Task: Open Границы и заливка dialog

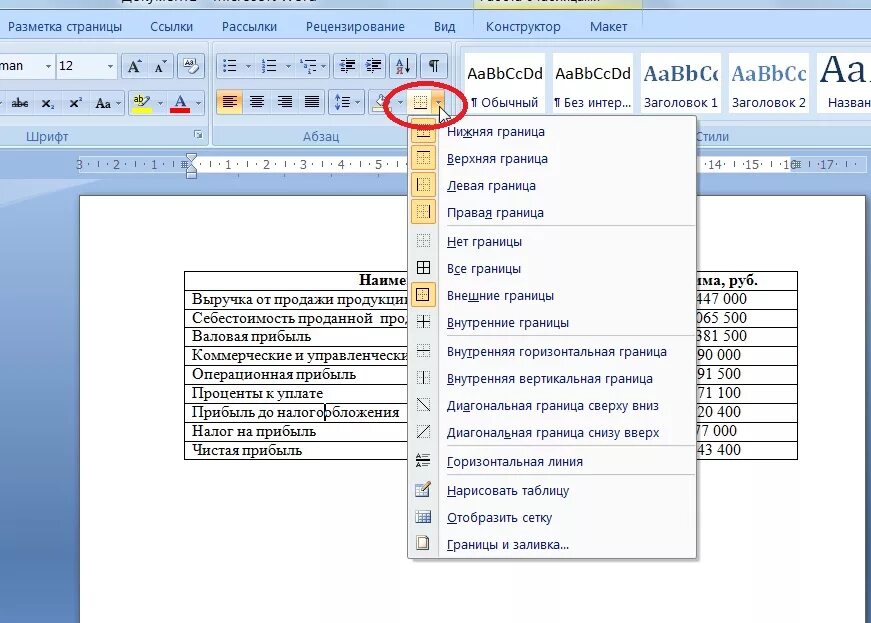Action: (552, 545)
